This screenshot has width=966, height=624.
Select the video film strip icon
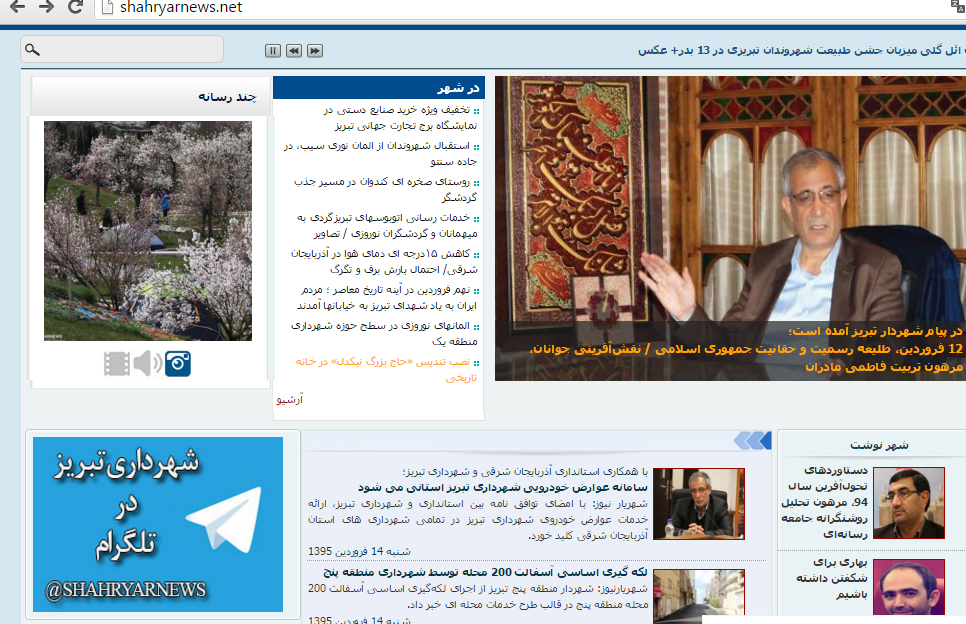pos(117,363)
